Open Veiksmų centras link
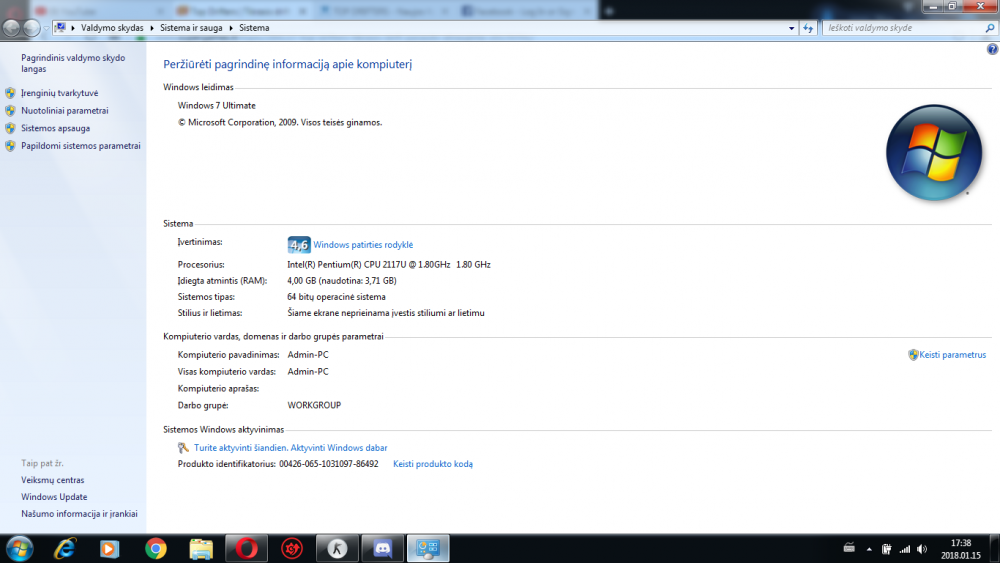The width and height of the screenshot is (1000, 563). pyautogui.click(x=52, y=480)
